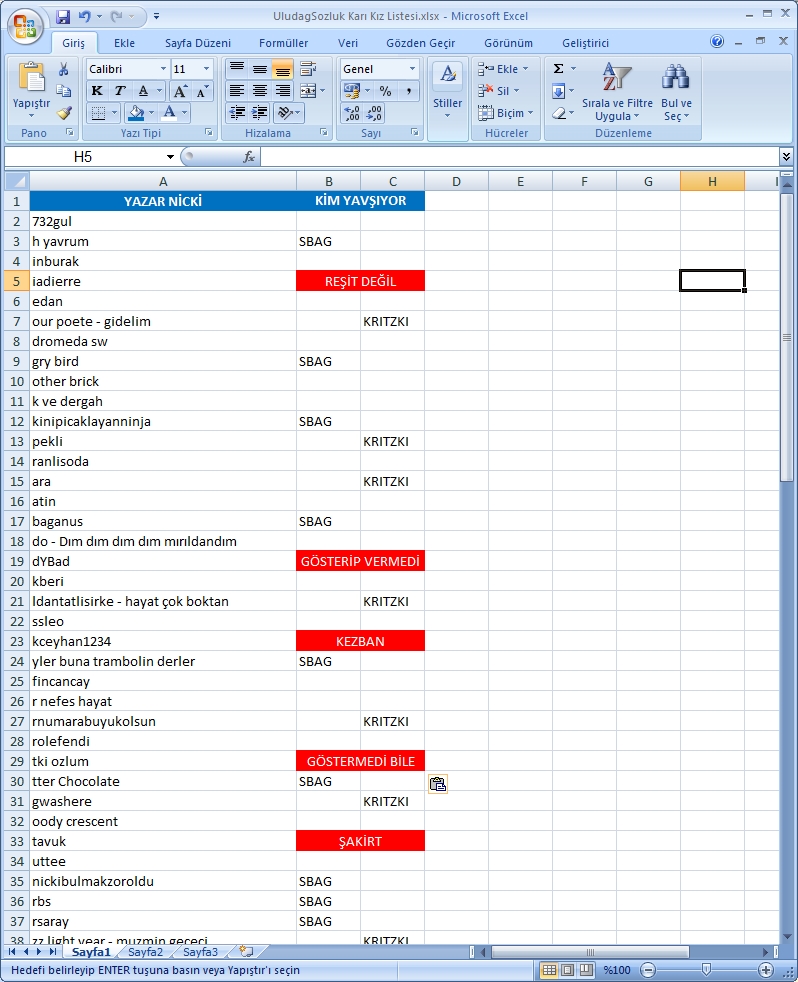This screenshot has height=982, width=798.
Task: Toggle align text left
Action: (237, 91)
